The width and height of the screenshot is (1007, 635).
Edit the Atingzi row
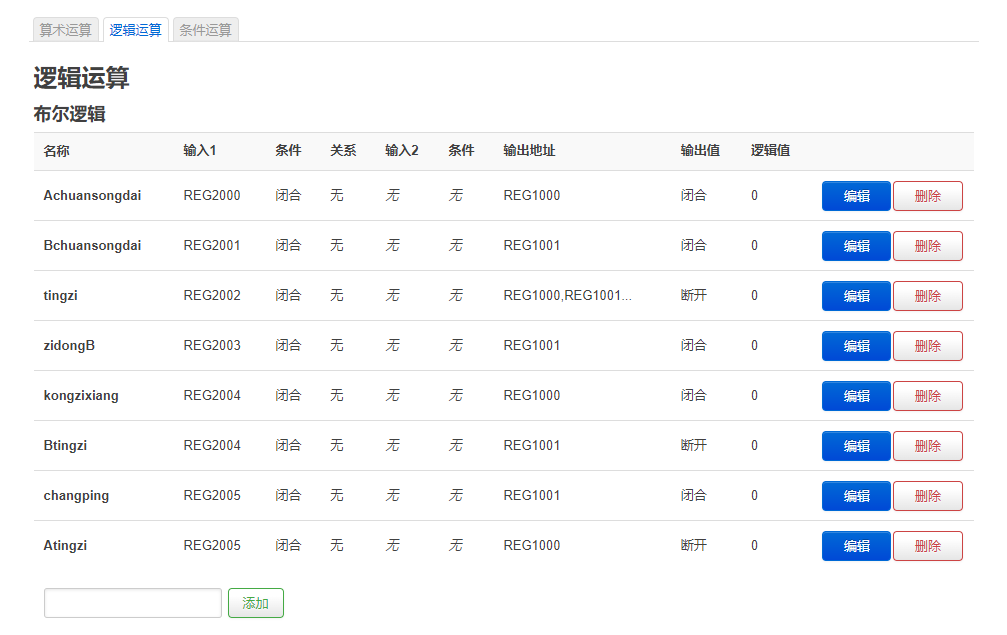point(856,546)
